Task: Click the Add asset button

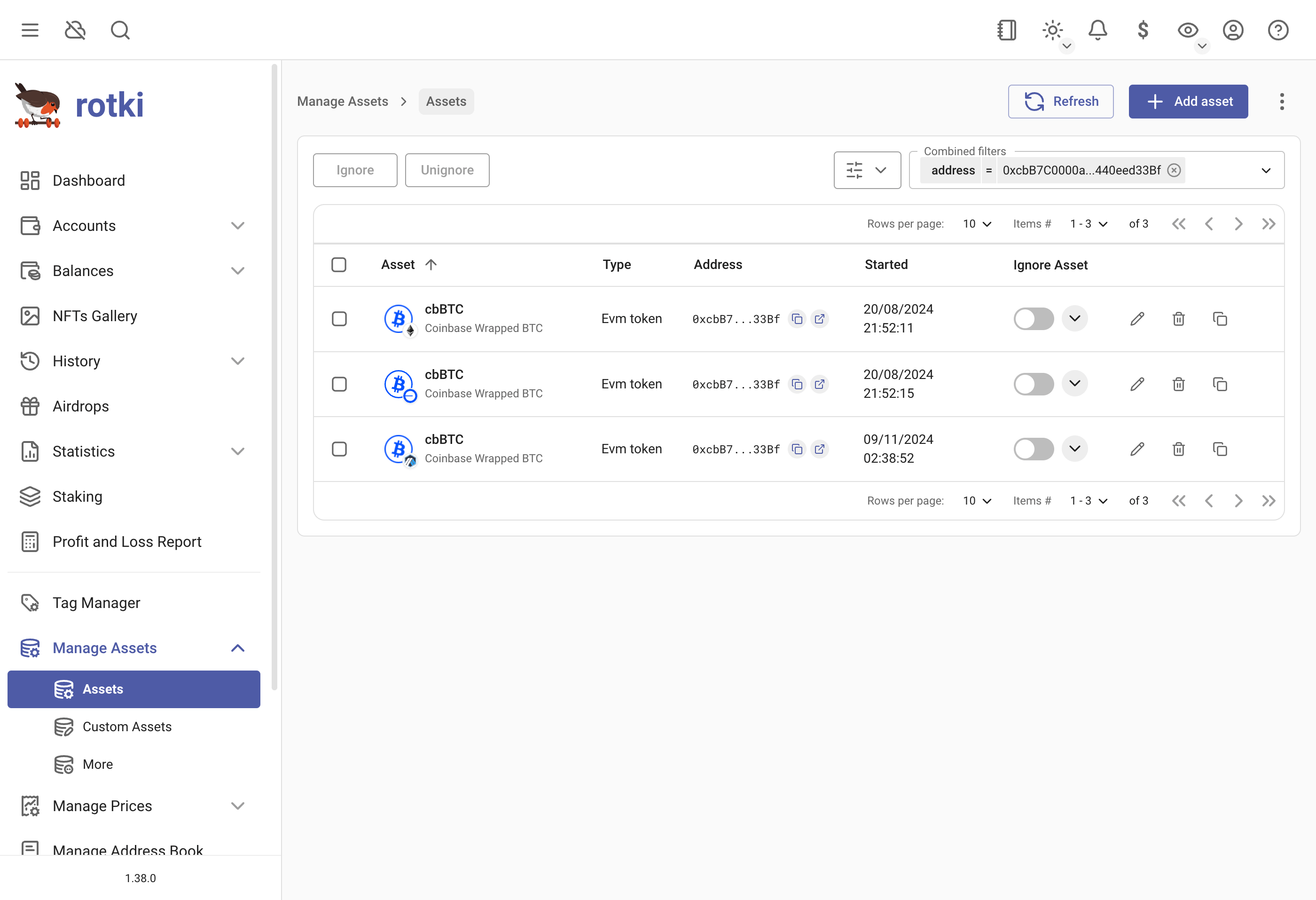Action: click(x=1188, y=102)
